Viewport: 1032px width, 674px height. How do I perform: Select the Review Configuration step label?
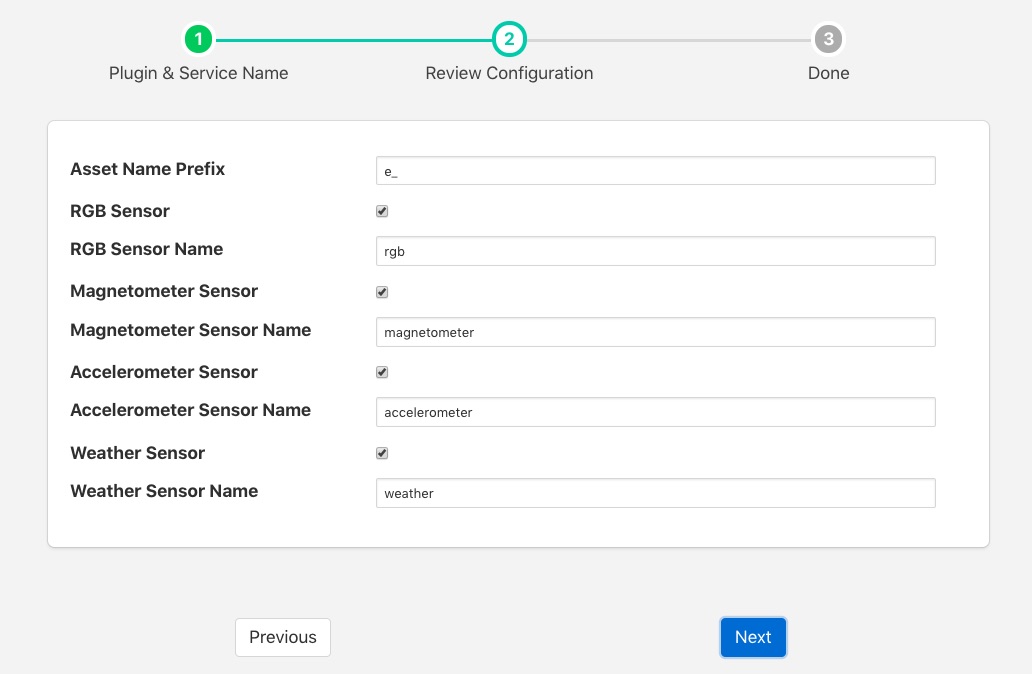[509, 73]
